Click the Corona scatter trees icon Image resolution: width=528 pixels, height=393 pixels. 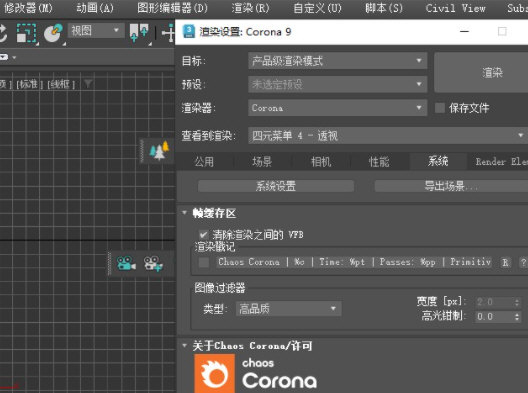[x=159, y=151]
